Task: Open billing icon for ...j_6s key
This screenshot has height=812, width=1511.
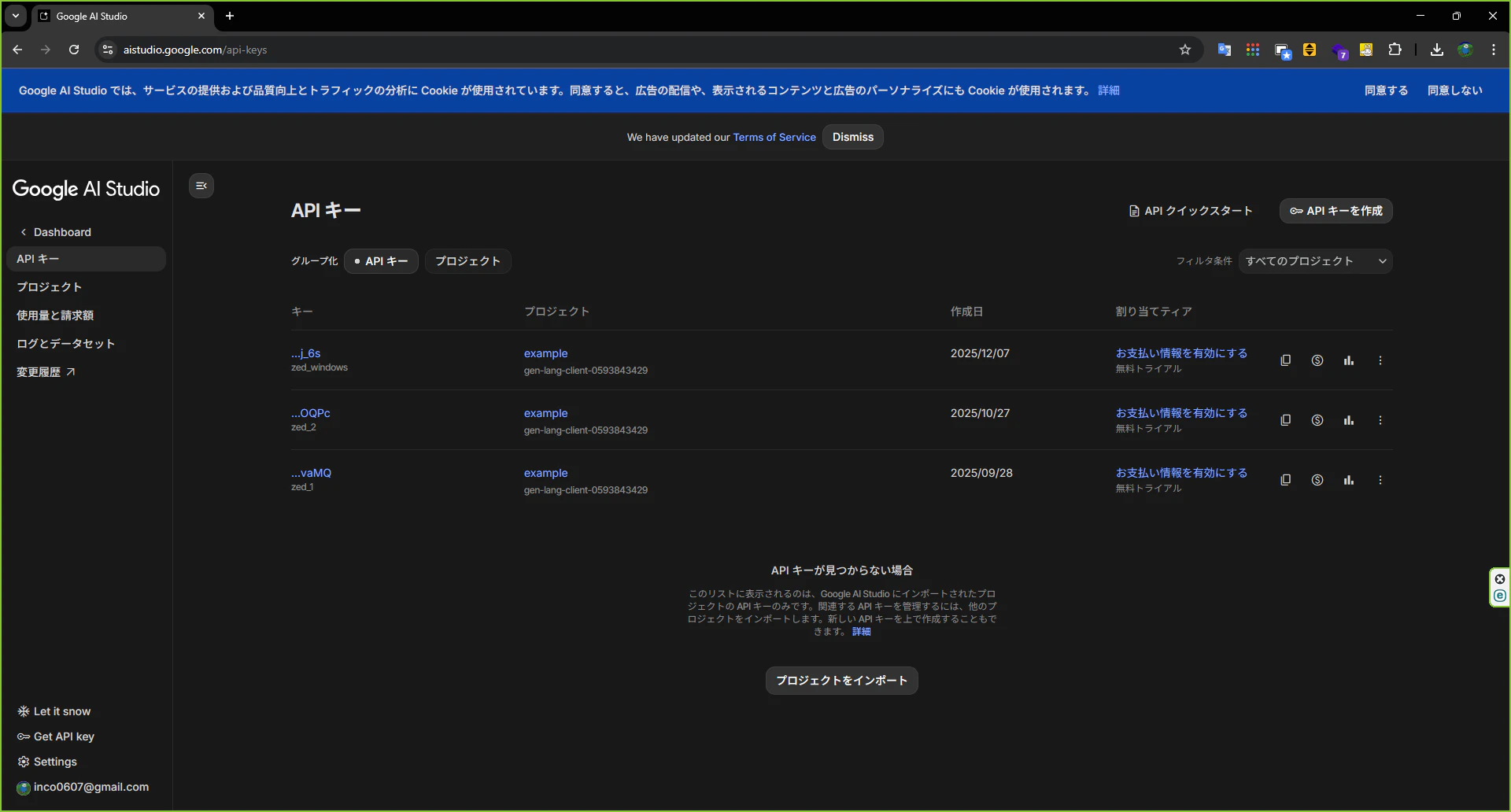Action: pos(1317,360)
